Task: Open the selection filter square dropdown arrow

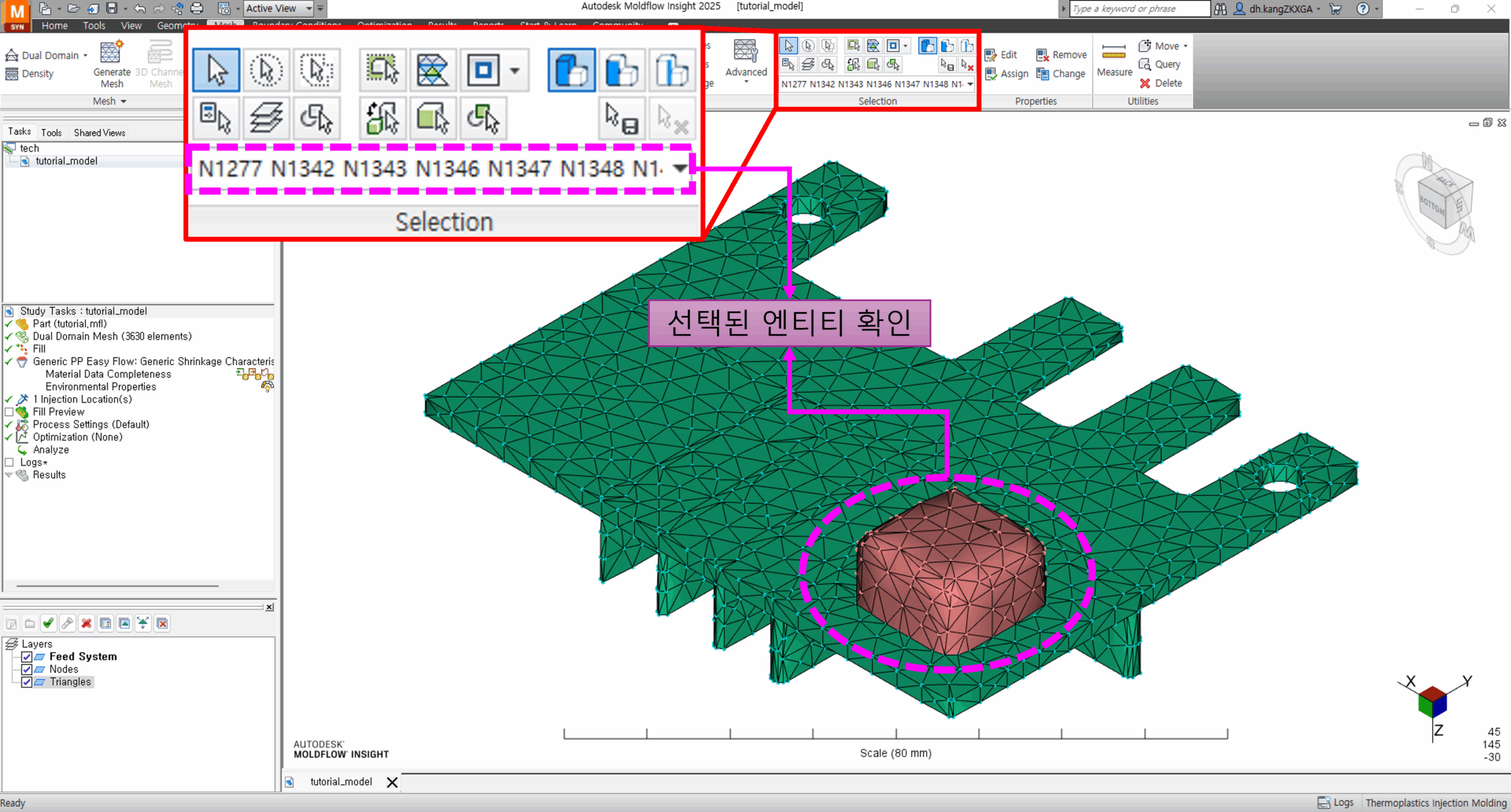Action: [x=905, y=45]
